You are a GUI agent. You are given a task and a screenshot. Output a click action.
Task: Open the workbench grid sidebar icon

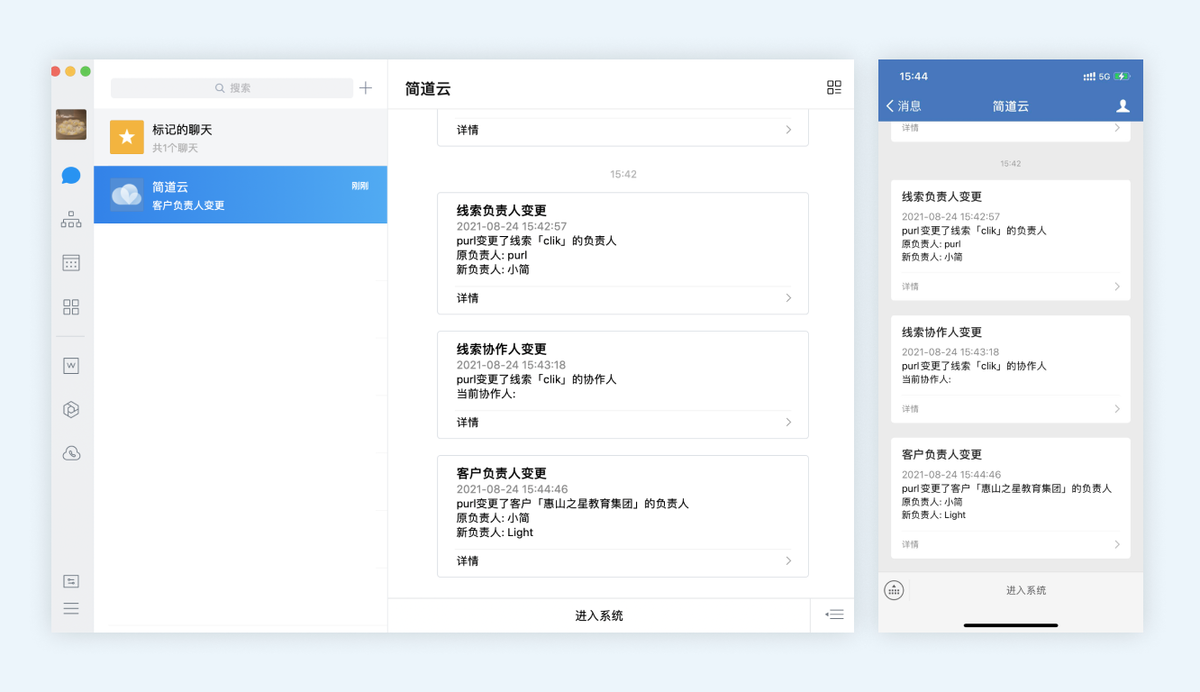click(x=71, y=307)
